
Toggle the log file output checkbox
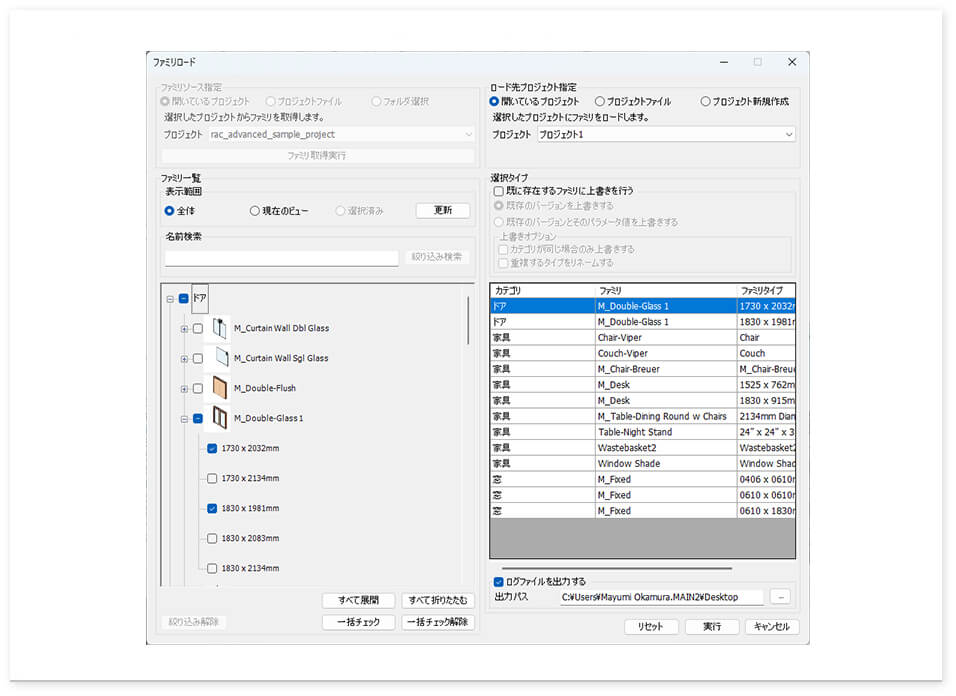pos(499,581)
